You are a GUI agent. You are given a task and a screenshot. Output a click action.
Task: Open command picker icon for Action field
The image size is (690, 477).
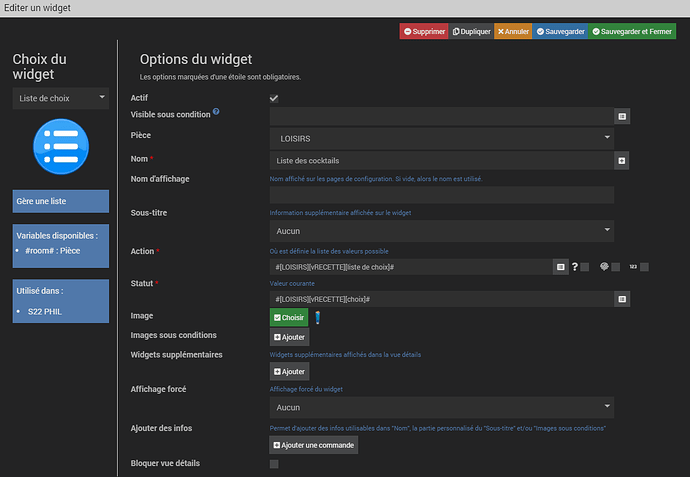[x=561, y=267]
